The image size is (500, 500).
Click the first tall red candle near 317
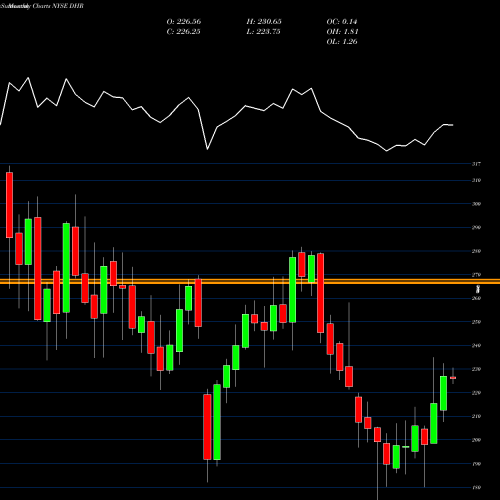pos(9,205)
